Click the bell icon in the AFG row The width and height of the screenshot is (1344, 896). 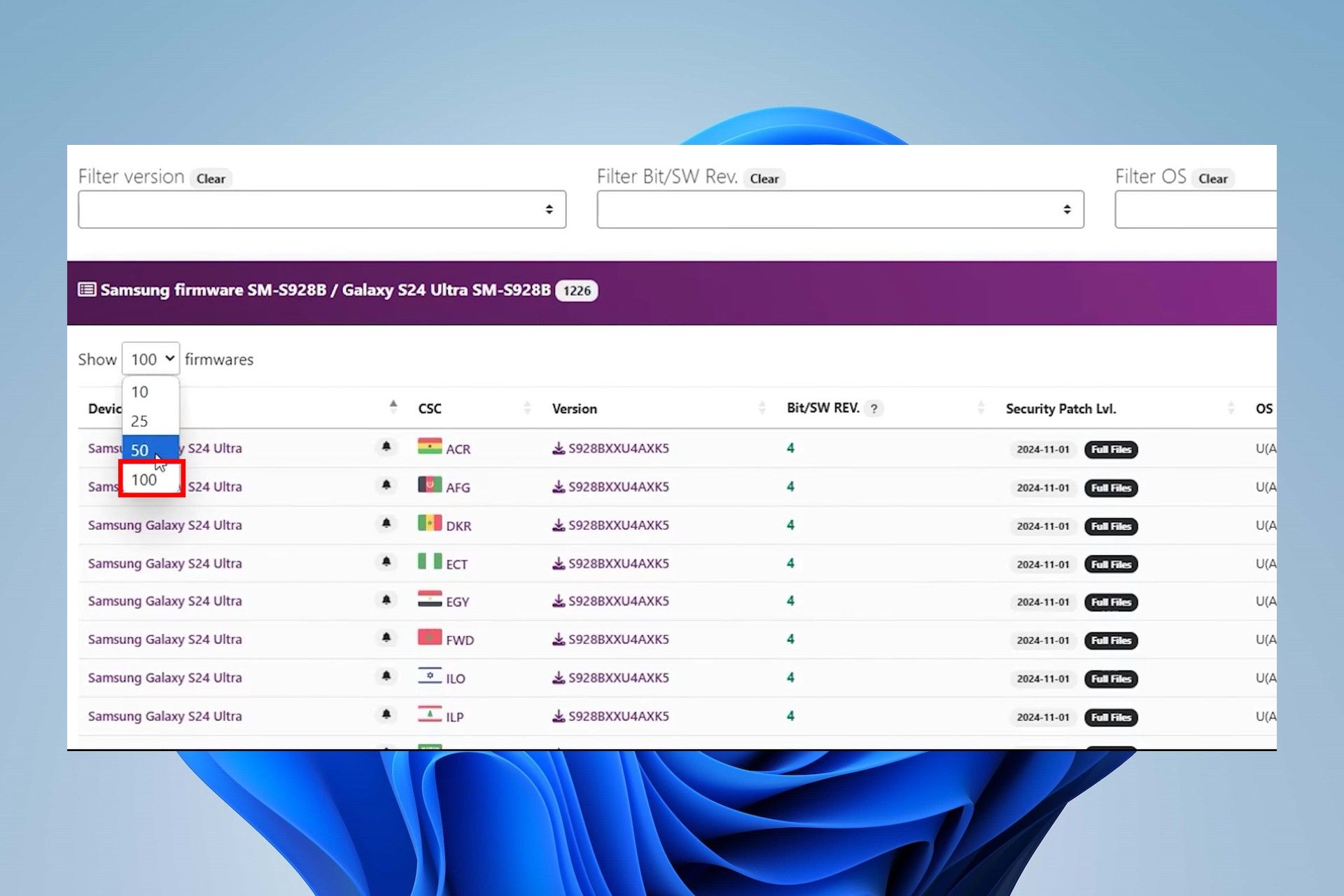pos(386,484)
